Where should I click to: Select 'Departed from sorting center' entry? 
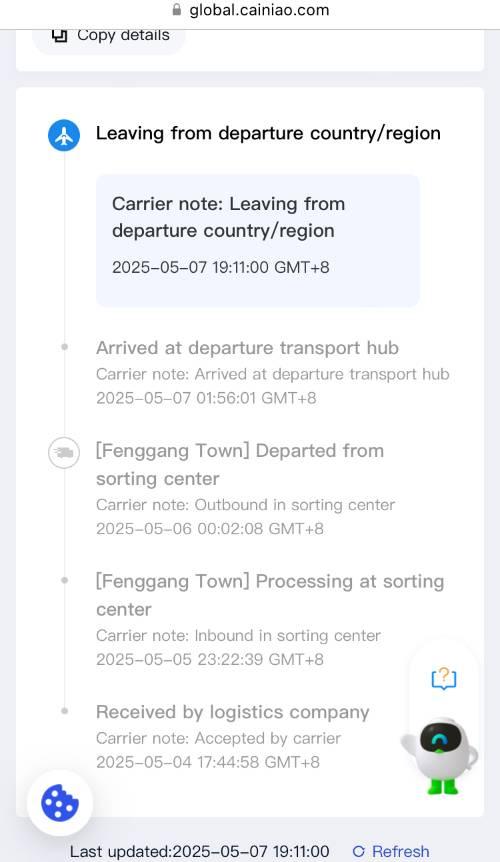point(246,489)
